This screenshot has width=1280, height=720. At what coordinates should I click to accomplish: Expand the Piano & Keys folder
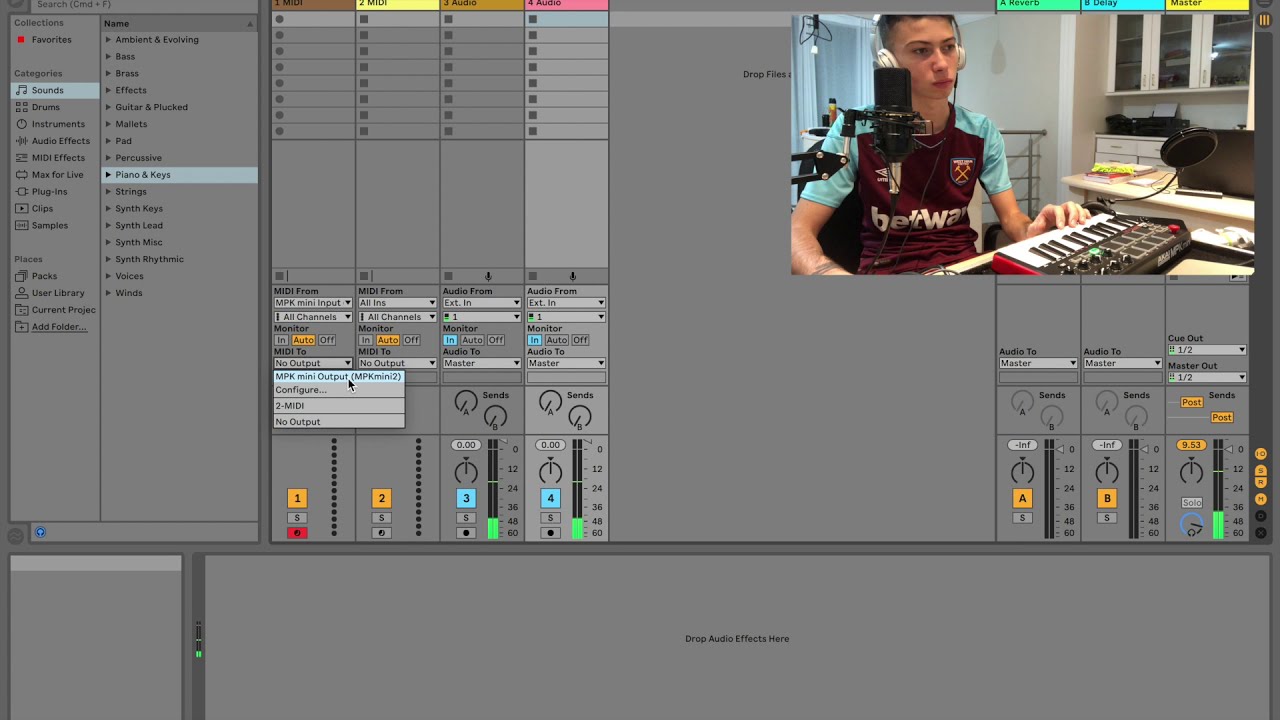108,175
